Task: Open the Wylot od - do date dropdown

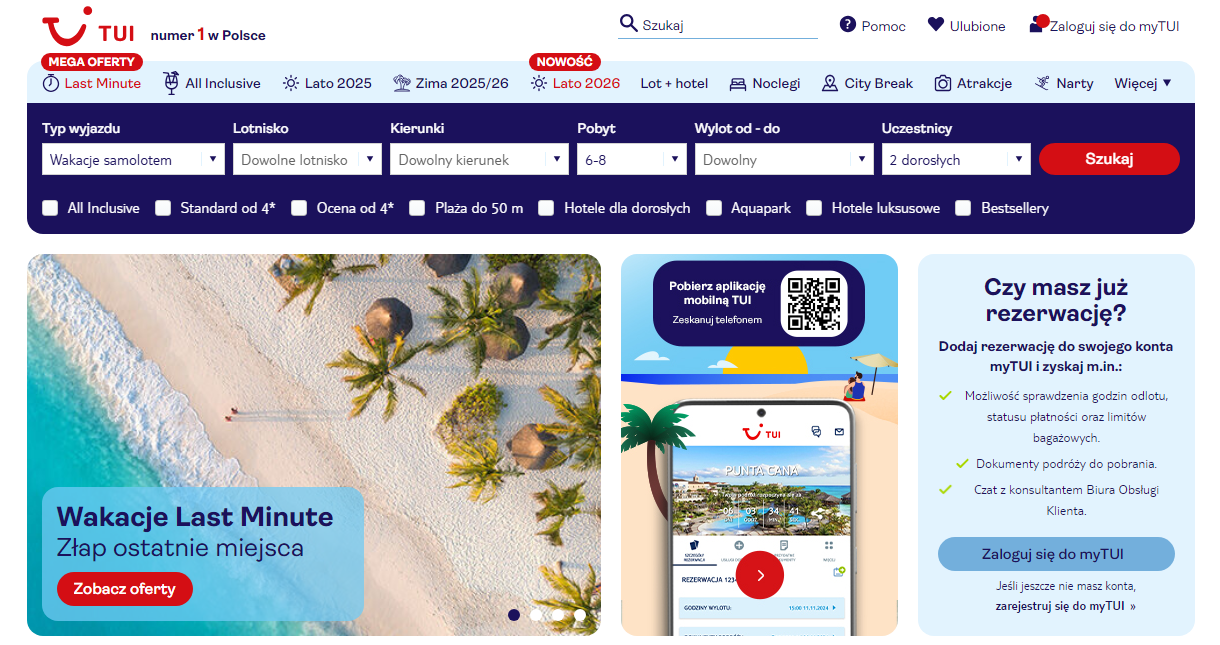Action: tap(784, 159)
